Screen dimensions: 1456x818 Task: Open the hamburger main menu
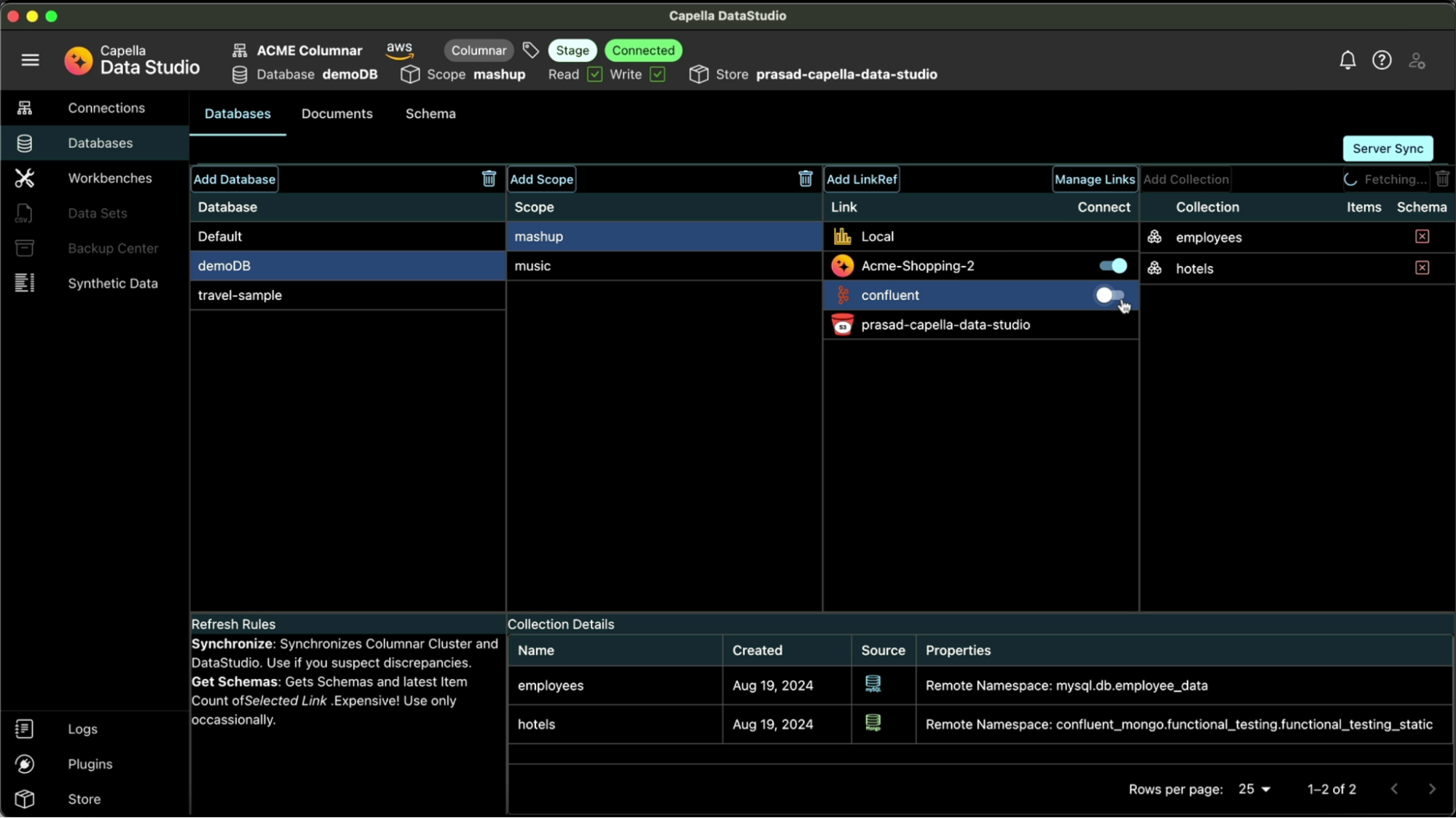tap(30, 60)
